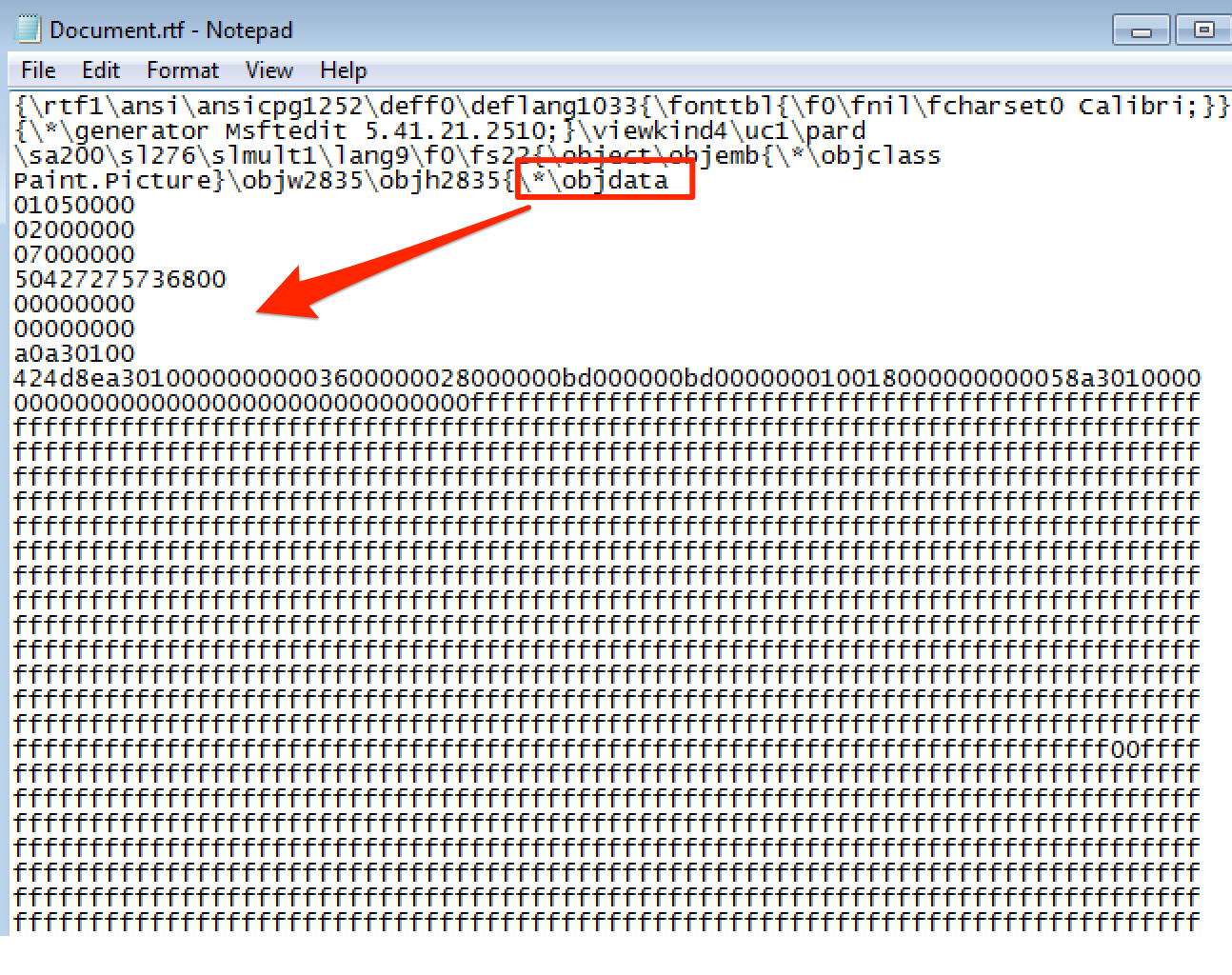Click the \objw2835 keyword text
The height and width of the screenshot is (975, 1232).
pos(295,181)
